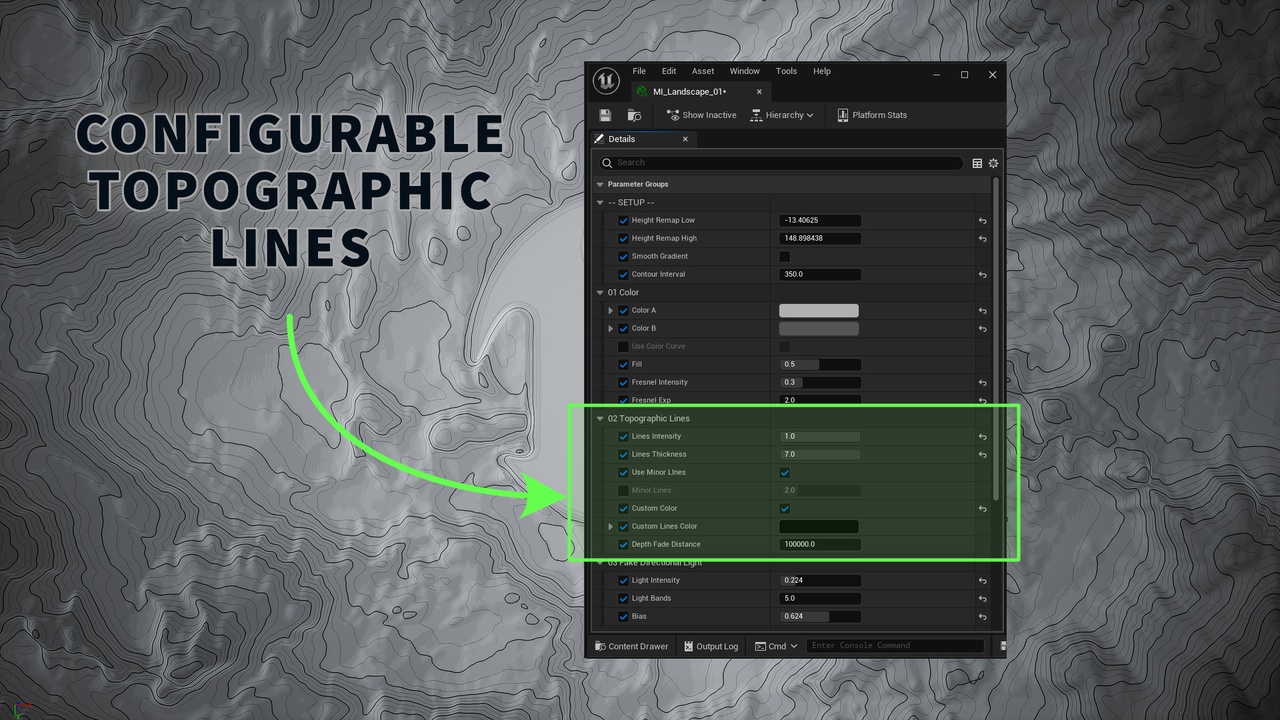Reset Lines Thickness to default arrow

pos(982,455)
